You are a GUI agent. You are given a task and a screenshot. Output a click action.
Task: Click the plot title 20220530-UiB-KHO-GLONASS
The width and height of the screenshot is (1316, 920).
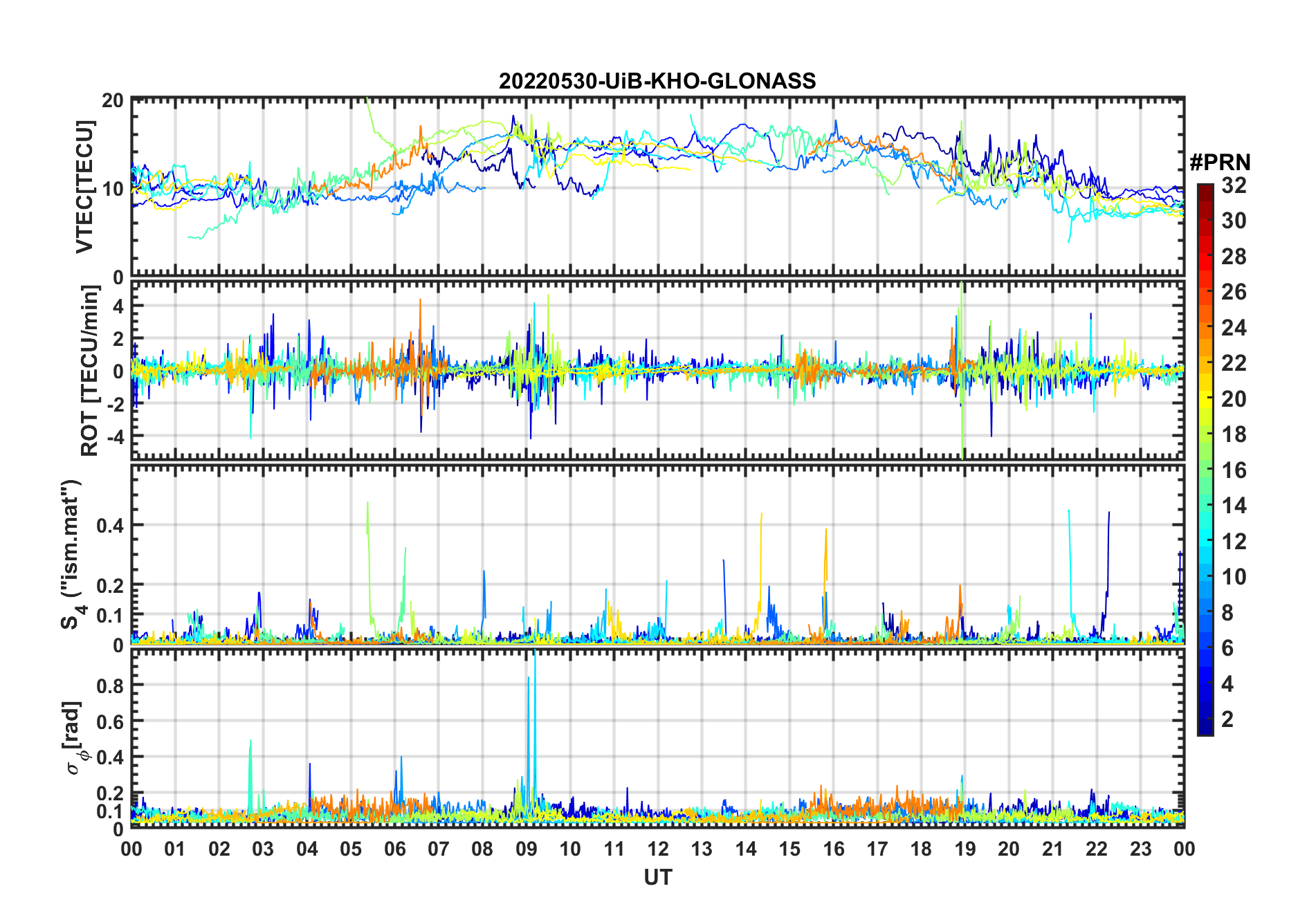(657, 82)
